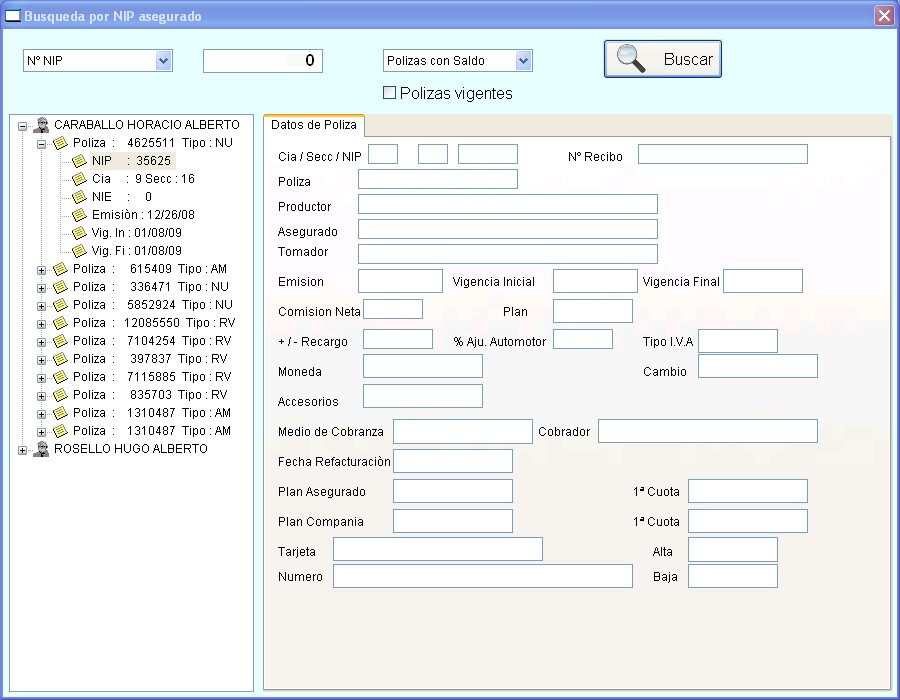Image resolution: width=900 pixels, height=700 pixels.
Task: Expand the Poliza 336471 node
Action: point(41,288)
